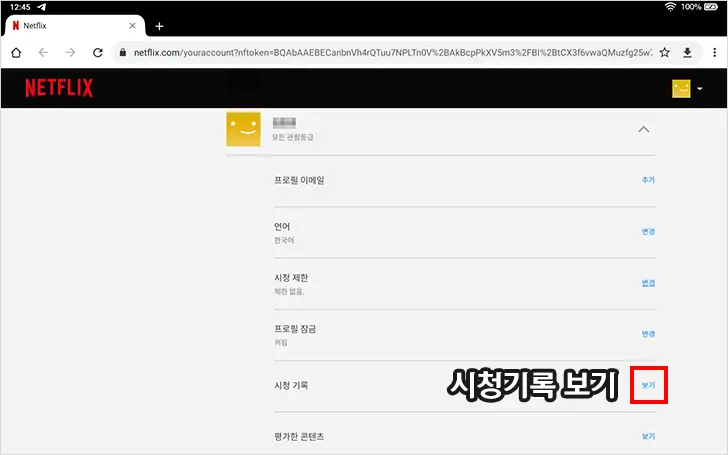Open downloads via the download icon

(x=688, y=52)
